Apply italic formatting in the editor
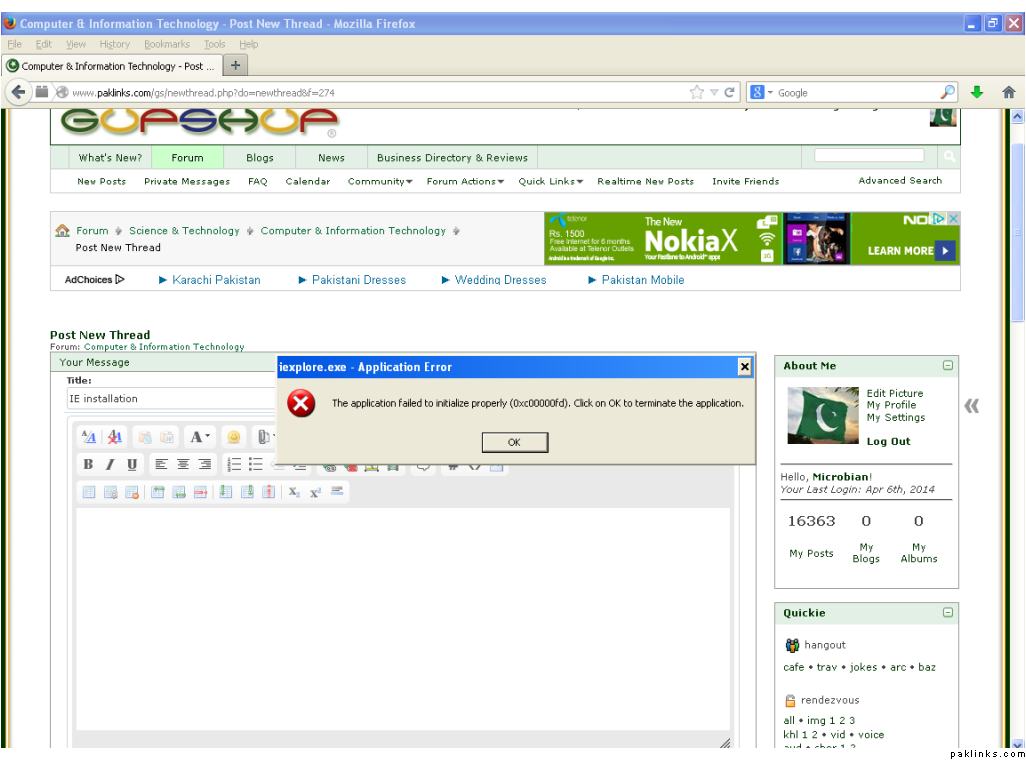 110,464
